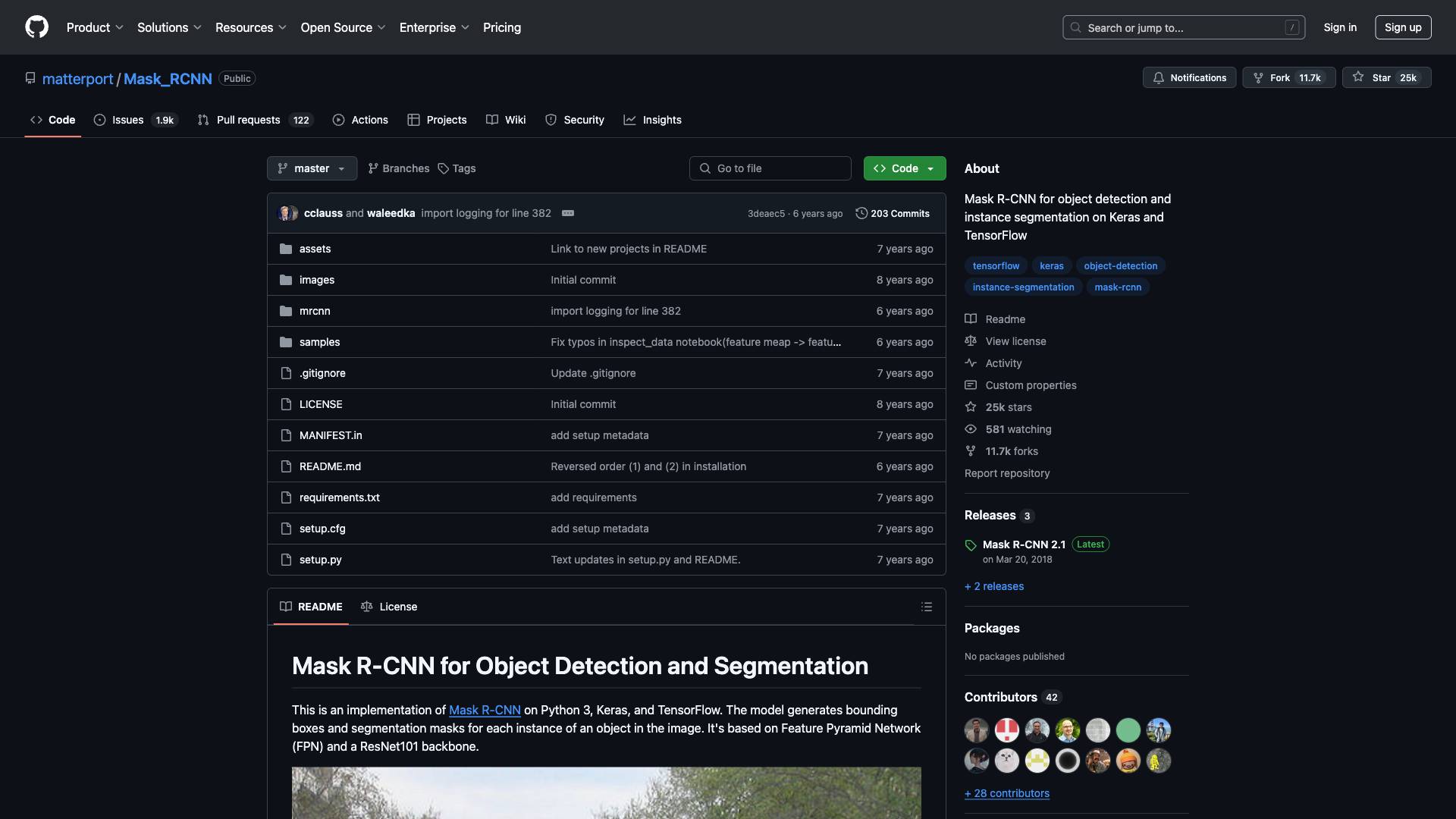
Task: Click the Sign in link
Action: [x=1340, y=27]
